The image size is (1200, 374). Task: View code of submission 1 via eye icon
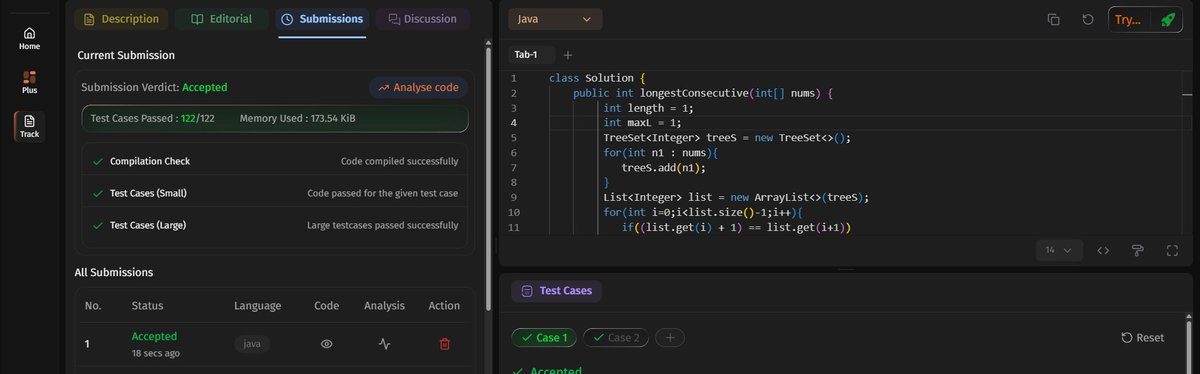pos(326,344)
